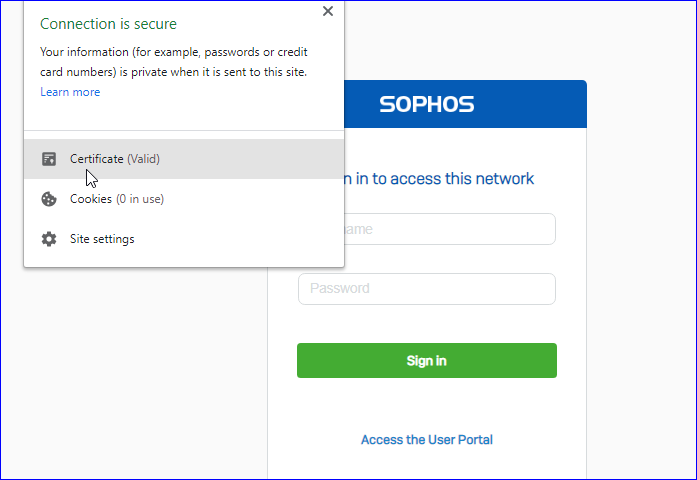This screenshot has height=480, width=697.
Task: Click the Site settings gear icon
Action: (x=49, y=239)
